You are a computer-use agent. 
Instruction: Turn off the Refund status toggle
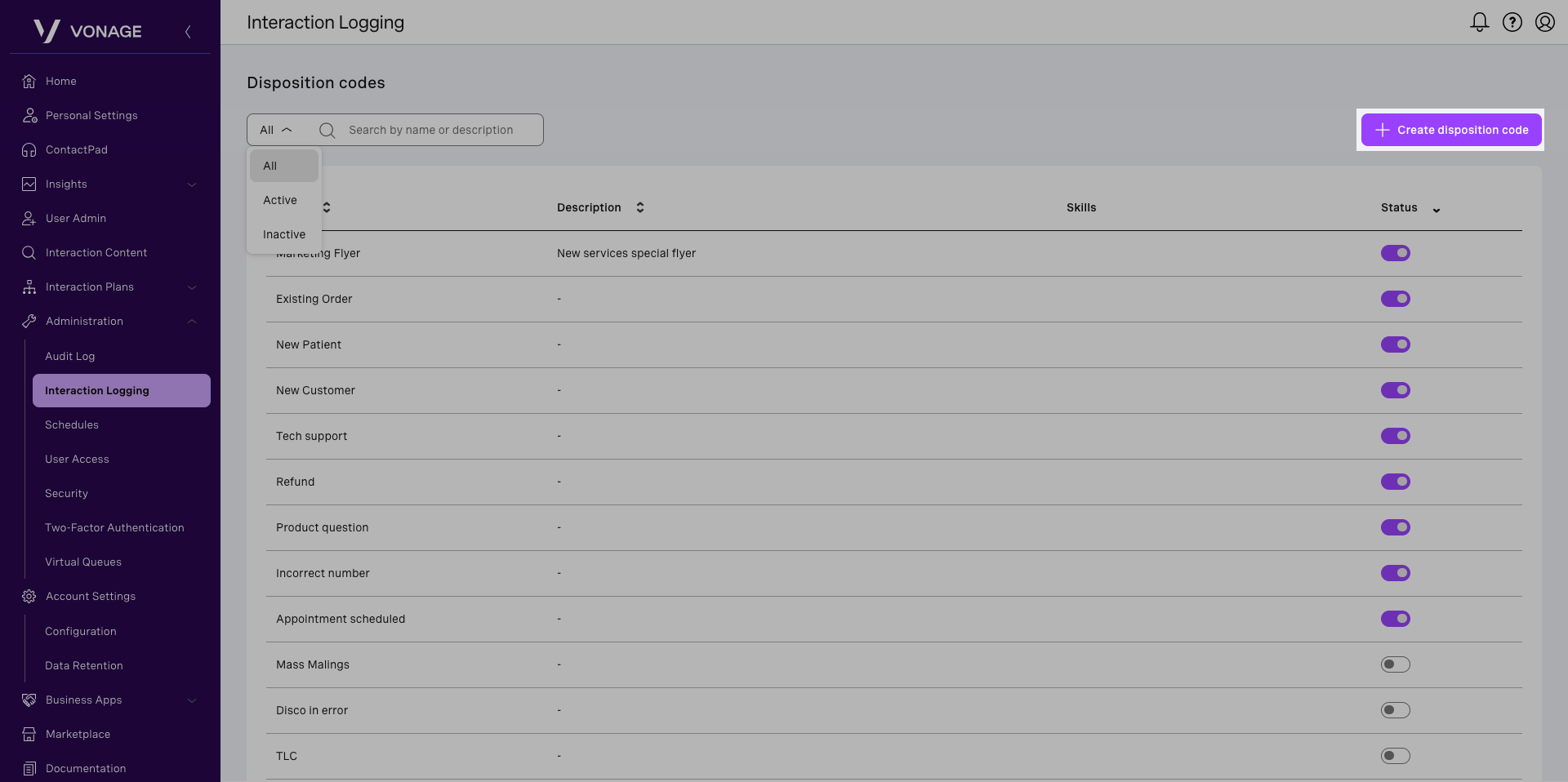pyautogui.click(x=1395, y=482)
